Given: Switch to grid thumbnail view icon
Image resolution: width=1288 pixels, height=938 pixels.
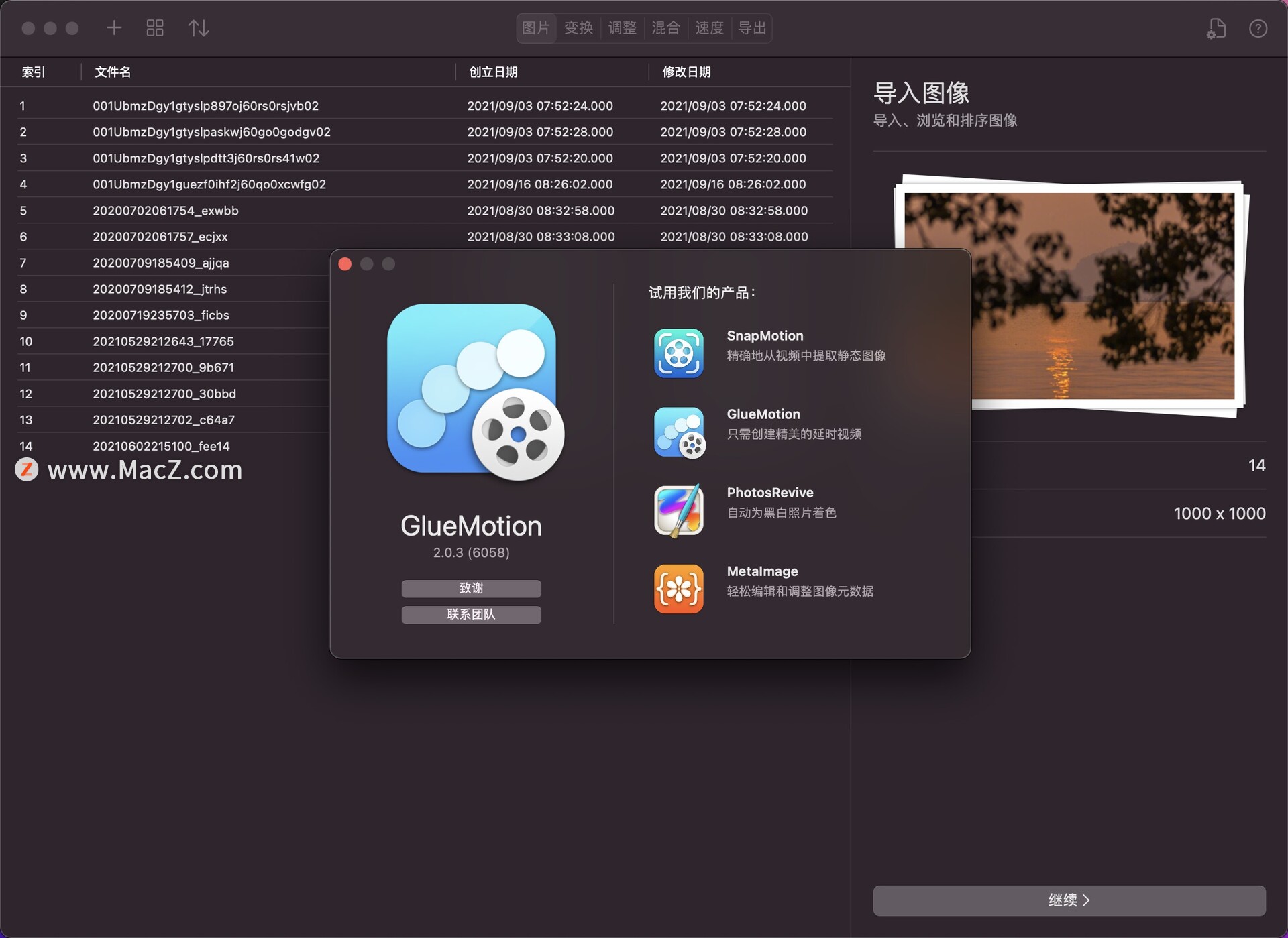Looking at the screenshot, I should coord(155,27).
